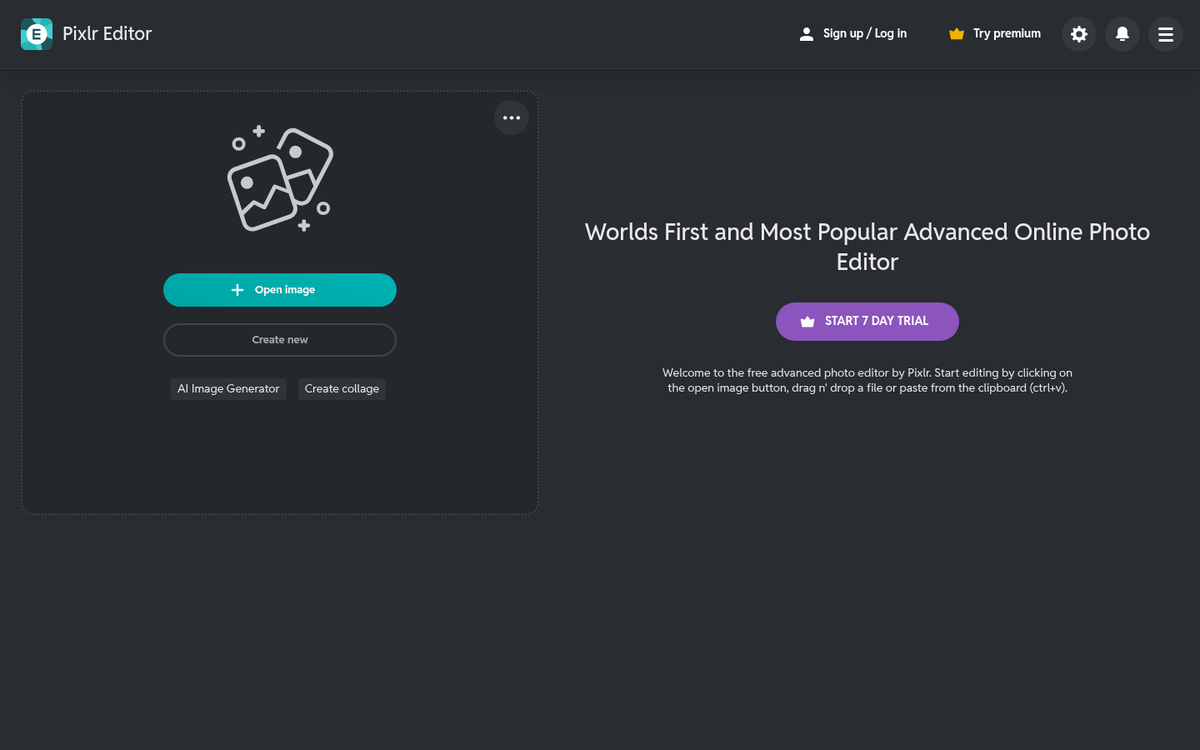The image size is (1200, 750).
Task: Open settings with the gear icon
Action: pyautogui.click(x=1079, y=34)
